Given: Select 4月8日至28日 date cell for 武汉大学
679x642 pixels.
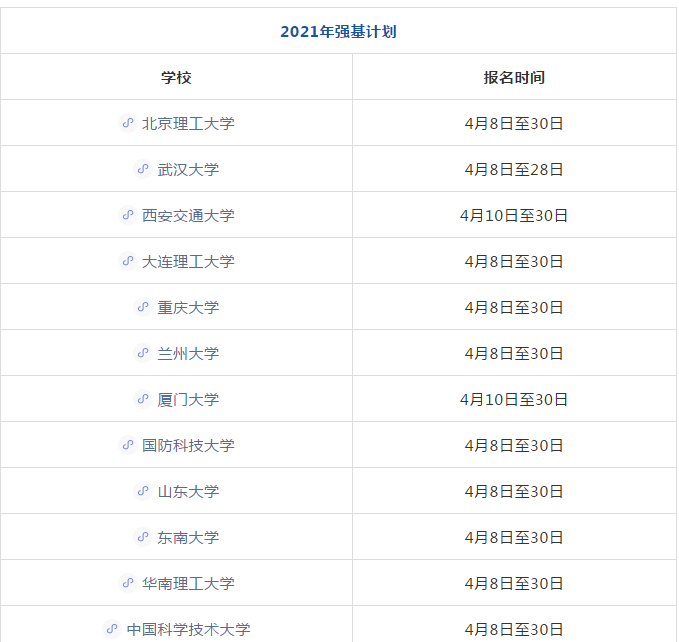Looking at the screenshot, I should pos(514,169).
